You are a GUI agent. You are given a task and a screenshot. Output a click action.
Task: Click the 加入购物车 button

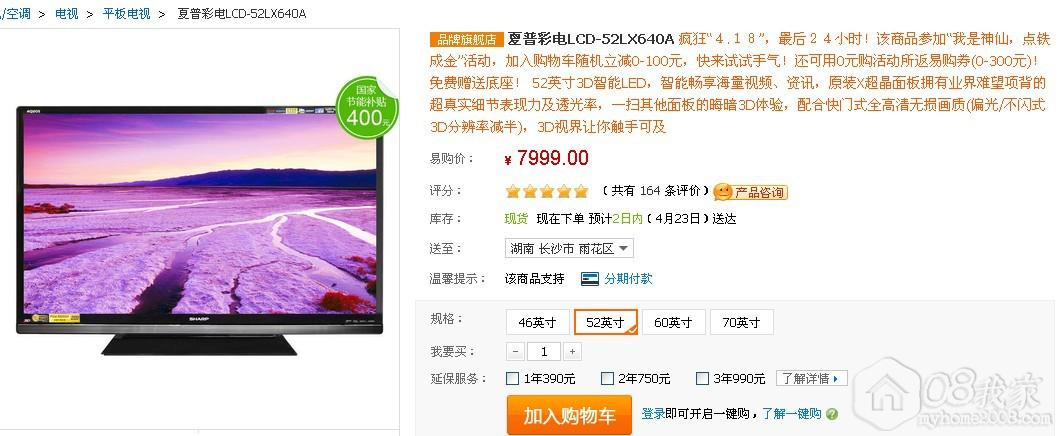(569, 415)
